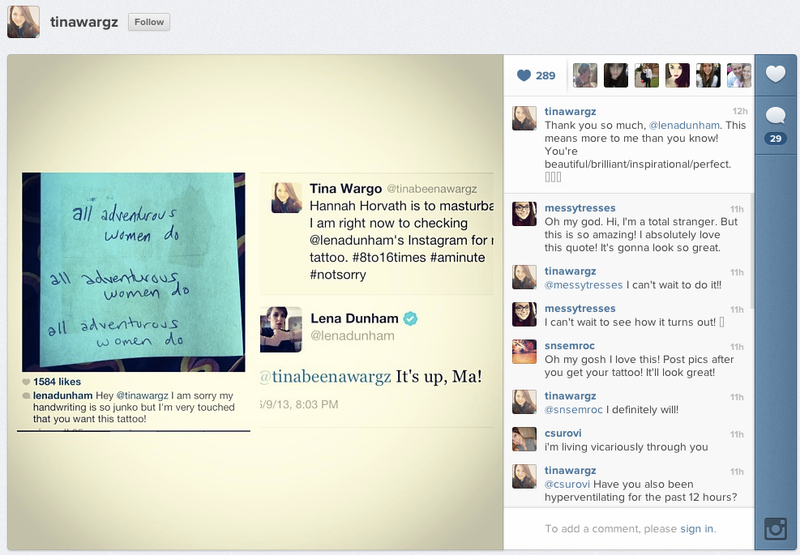Click tinawargz avatar beside caption
The height and width of the screenshot is (555, 800).
point(524,118)
